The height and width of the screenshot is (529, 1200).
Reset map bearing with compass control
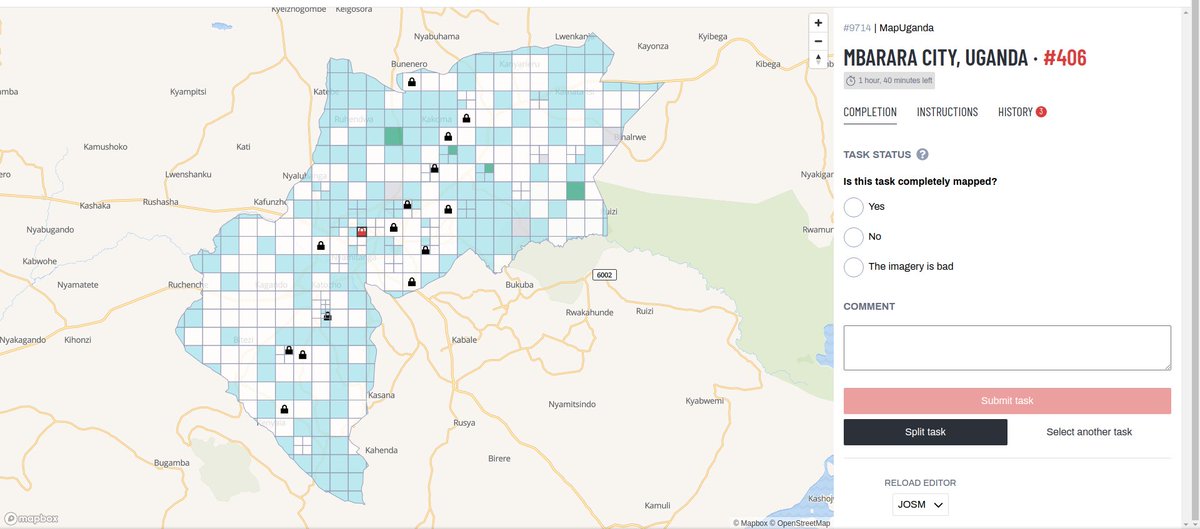(x=819, y=59)
